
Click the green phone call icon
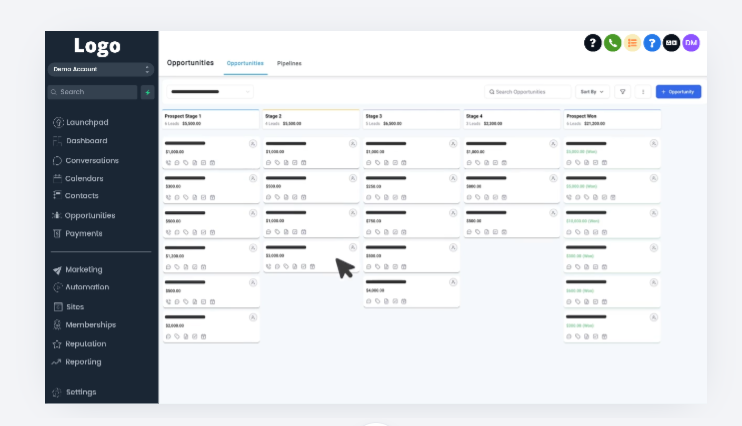[x=612, y=43]
